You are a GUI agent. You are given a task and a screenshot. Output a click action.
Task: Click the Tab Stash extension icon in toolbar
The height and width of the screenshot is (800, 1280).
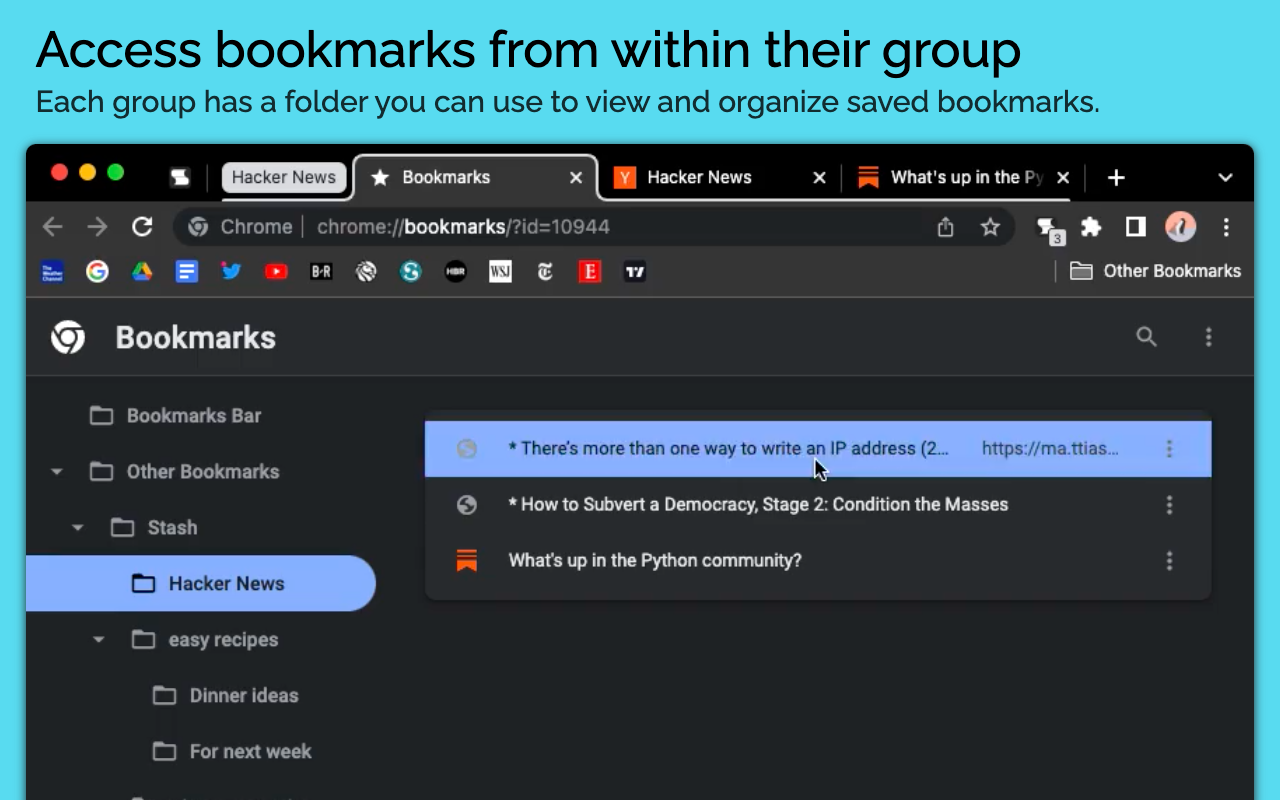1047,228
